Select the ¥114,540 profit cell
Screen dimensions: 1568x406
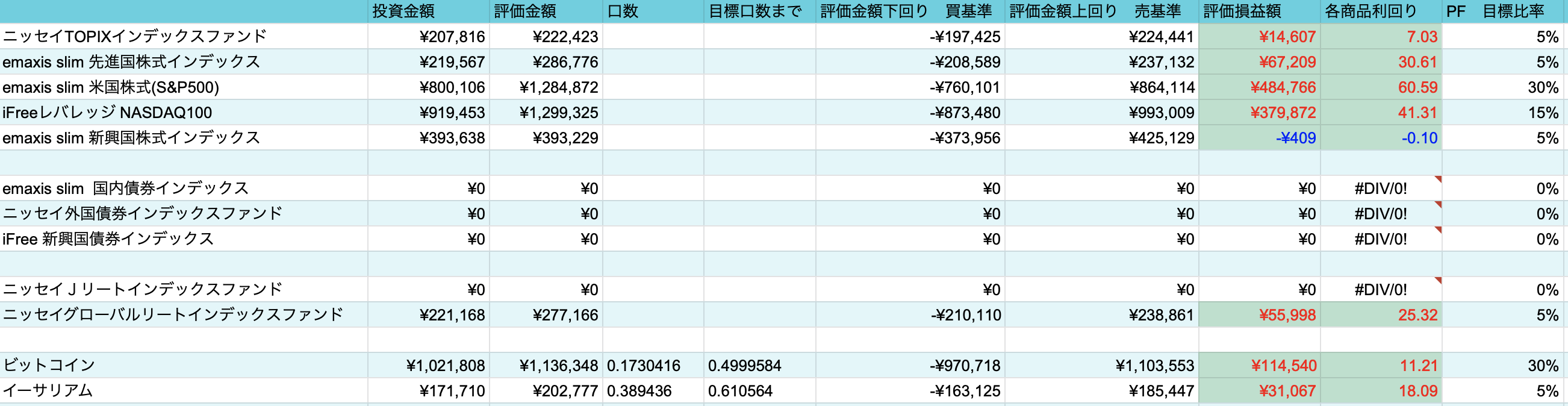tap(1259, 365)
